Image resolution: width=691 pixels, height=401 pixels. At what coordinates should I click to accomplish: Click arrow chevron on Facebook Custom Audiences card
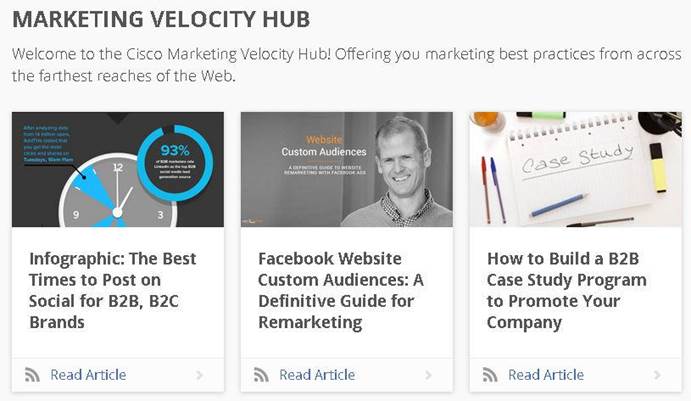(x=429, y=375)
